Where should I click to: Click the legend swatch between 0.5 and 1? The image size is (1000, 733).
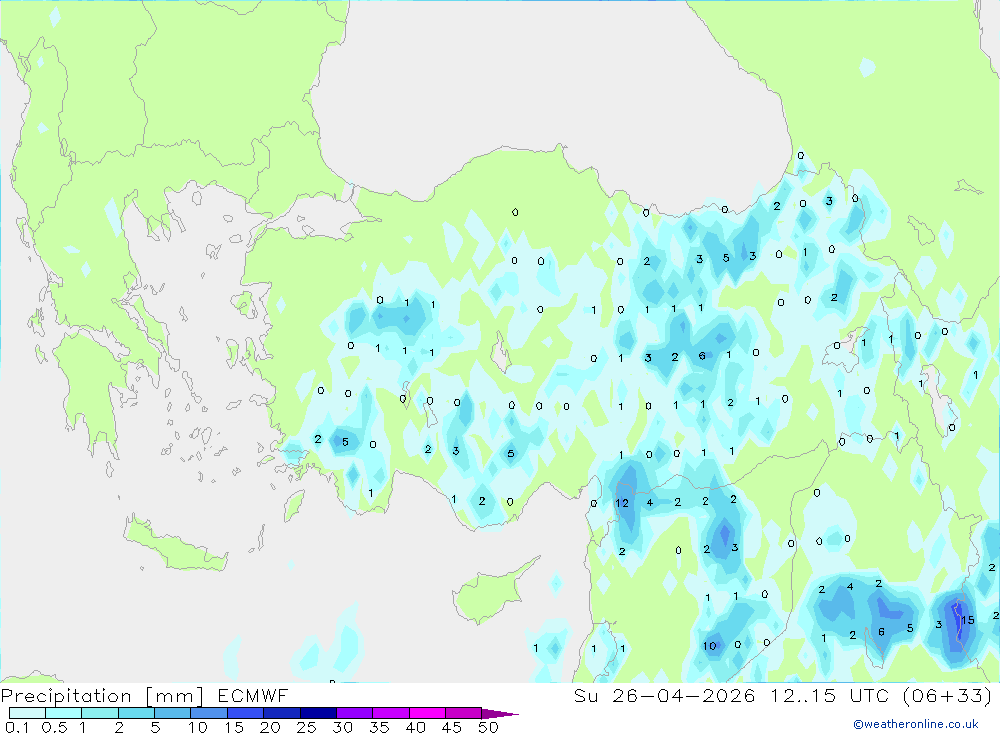tap(63, 713)
